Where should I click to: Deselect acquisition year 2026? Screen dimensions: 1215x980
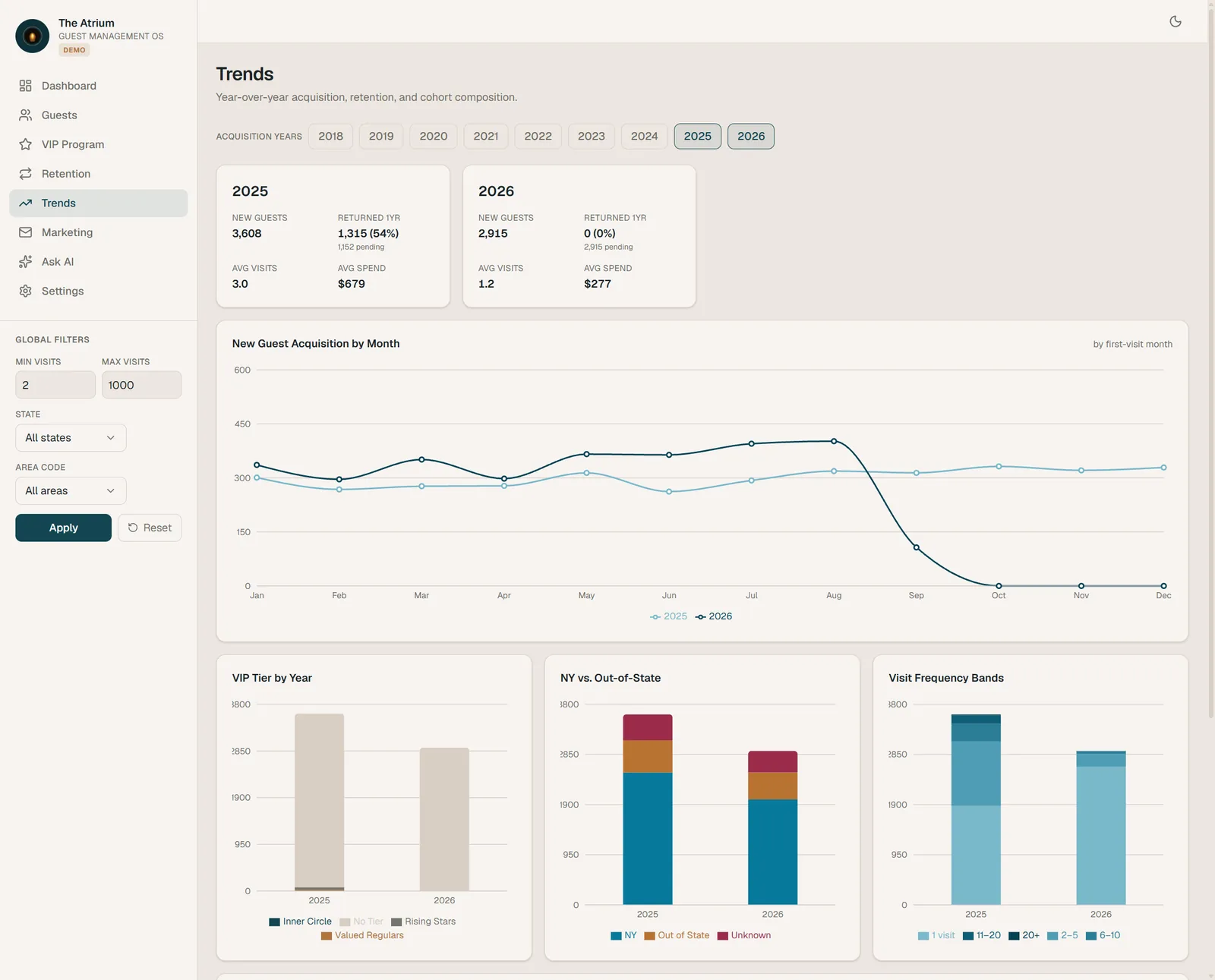coord(751,137)
